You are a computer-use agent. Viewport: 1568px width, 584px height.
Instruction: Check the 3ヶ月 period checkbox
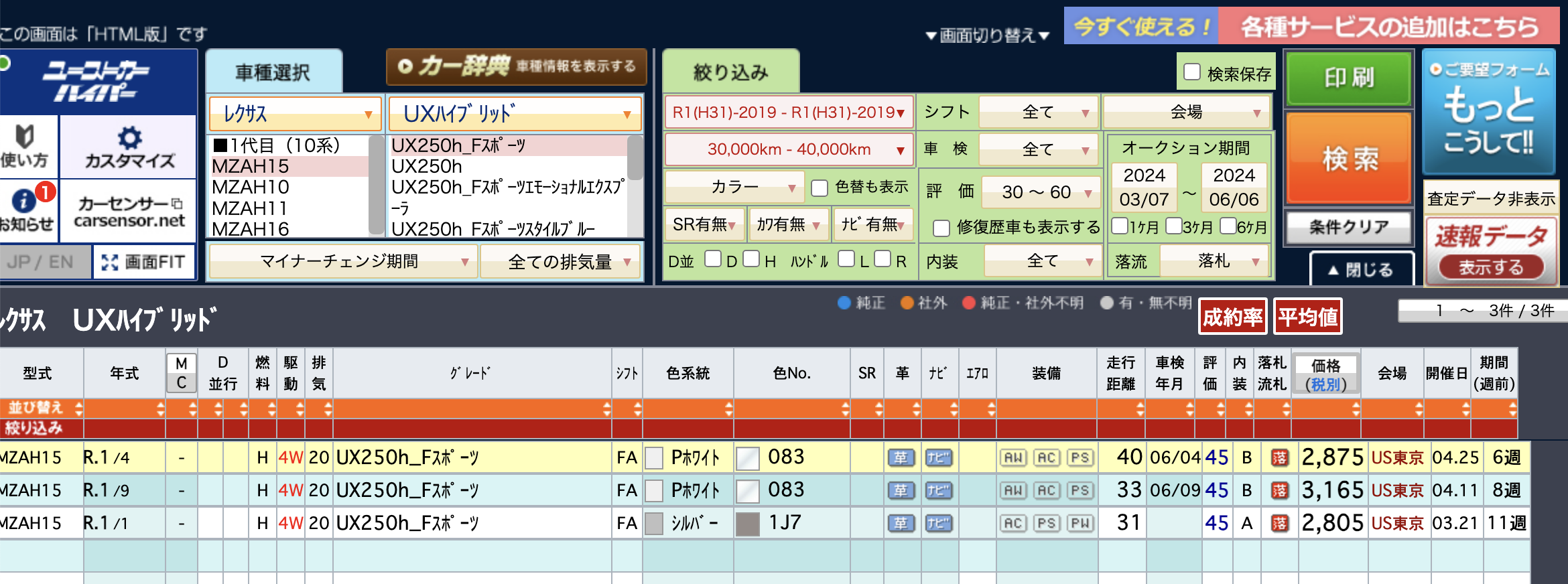(1173, 226)
